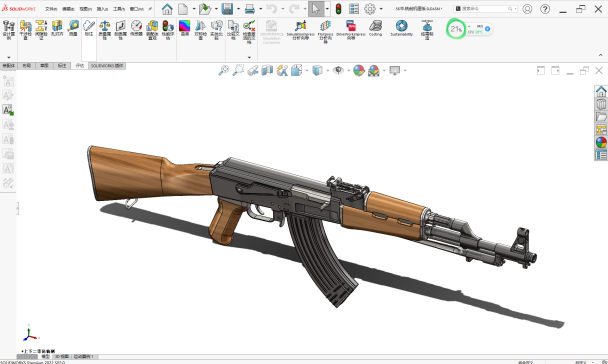608x364 pixels.
Task: Open the Window (窗口) menu
Action: pos(136,9)
